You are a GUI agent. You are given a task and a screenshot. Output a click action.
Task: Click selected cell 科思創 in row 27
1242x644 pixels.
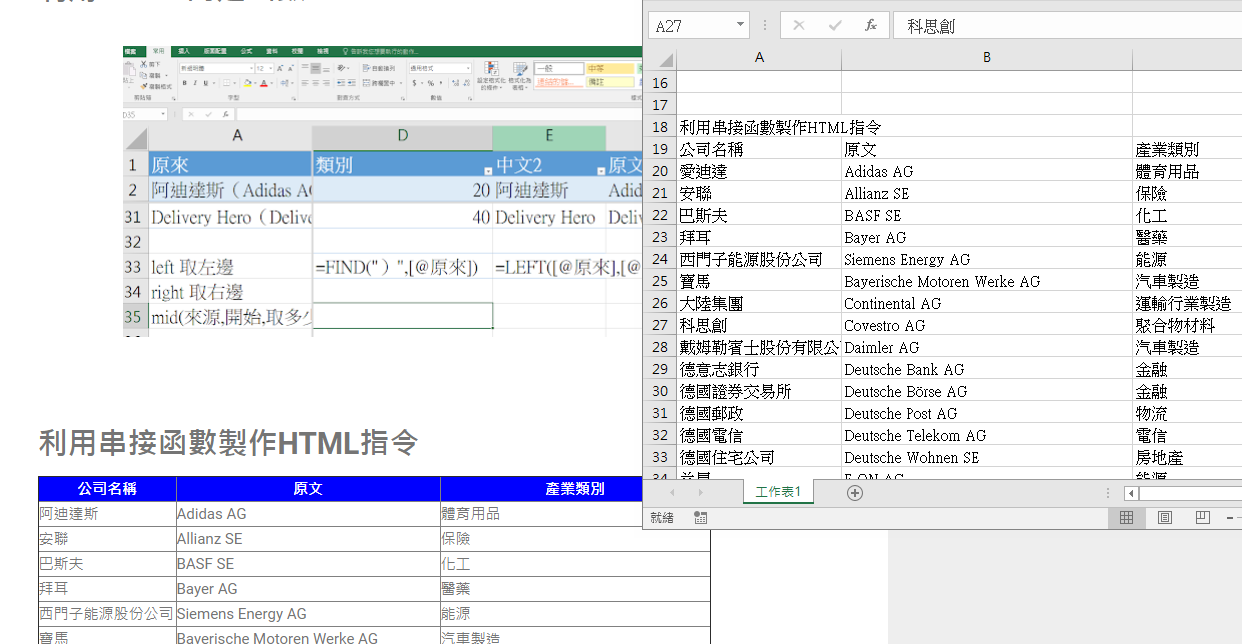[760, 325]
